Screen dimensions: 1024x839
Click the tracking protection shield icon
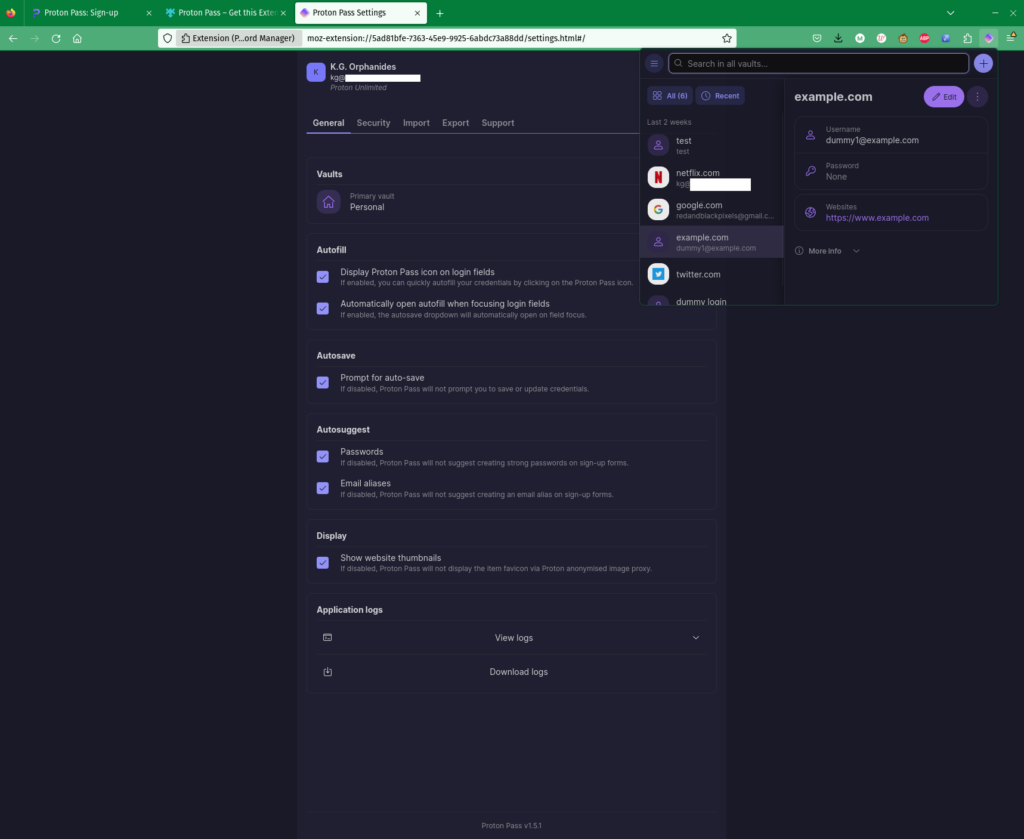(x=168, y=39)
